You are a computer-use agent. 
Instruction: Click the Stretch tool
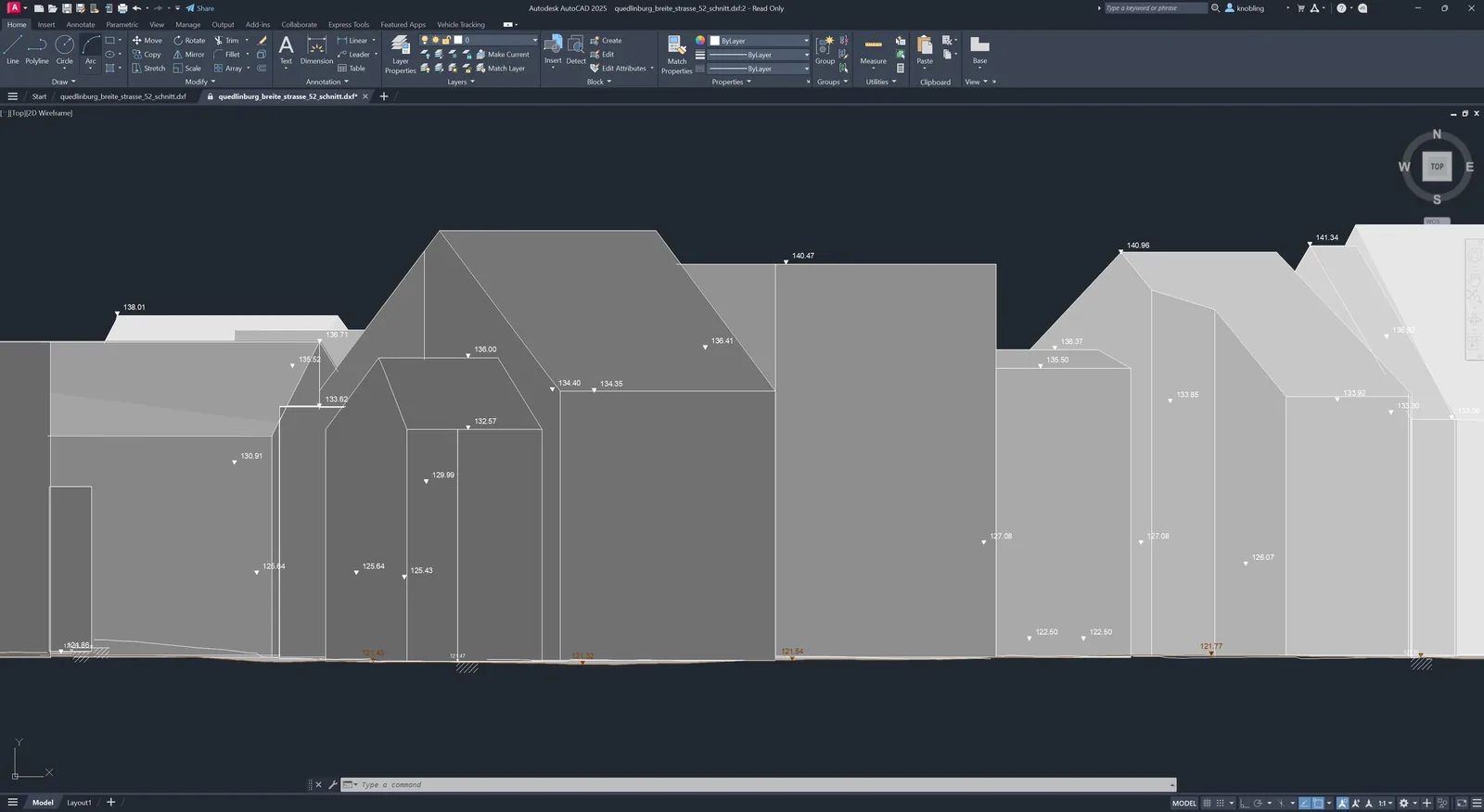click(148, 69)
